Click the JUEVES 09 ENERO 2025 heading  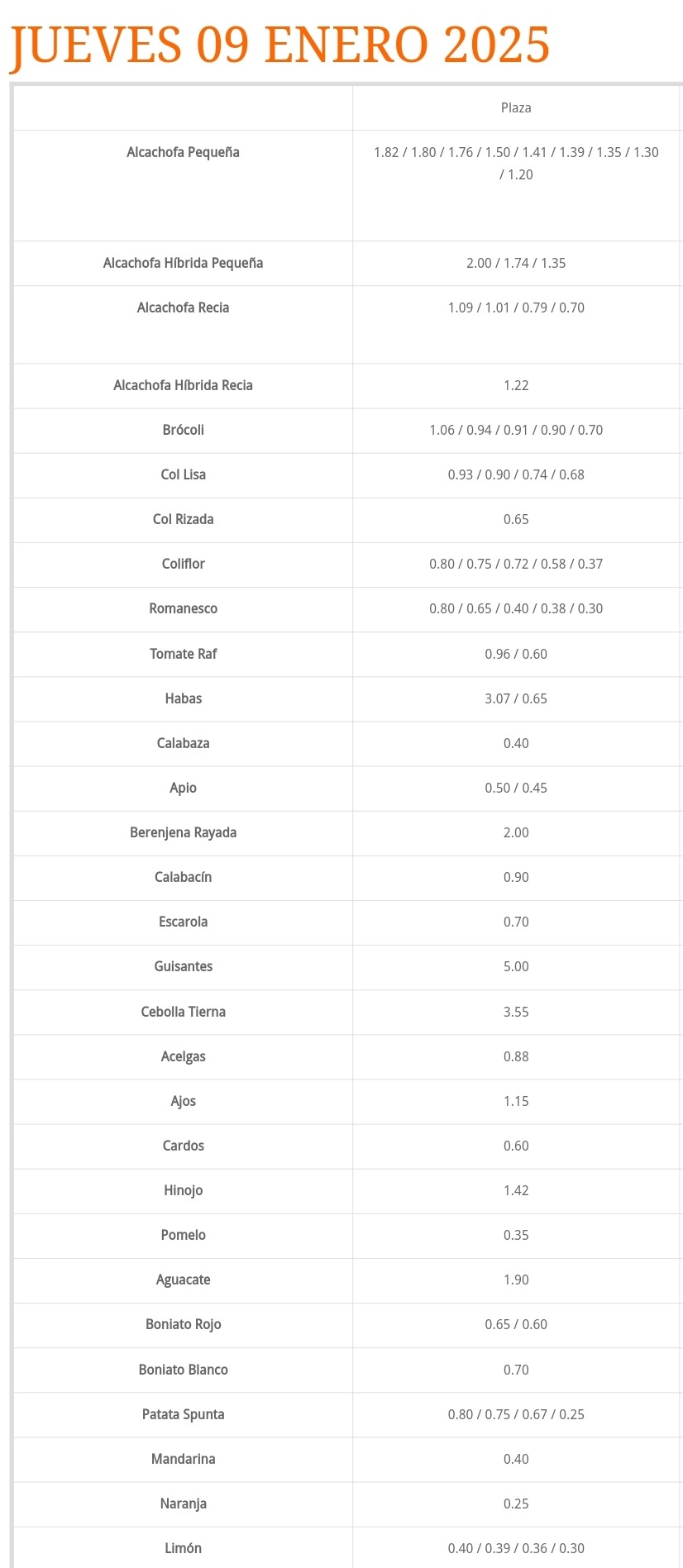point(279,45)
